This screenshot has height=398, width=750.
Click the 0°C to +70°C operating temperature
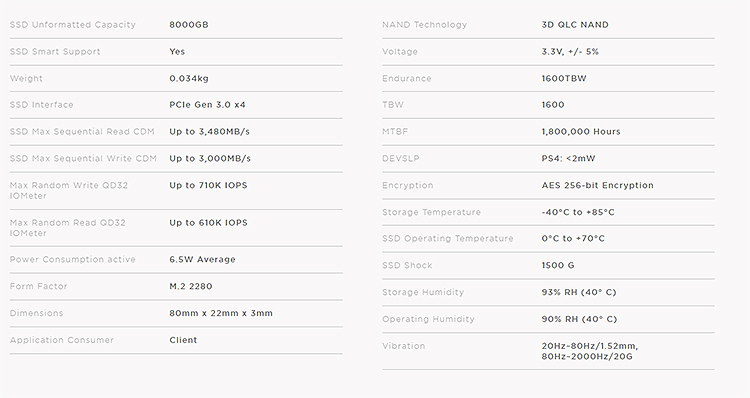tap(573, 238)
